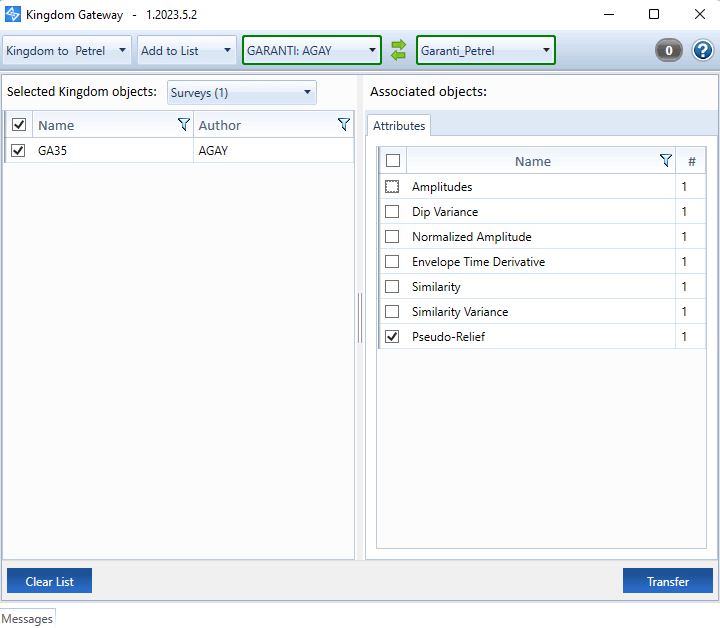Toggle select-all checkbox in Attributes header

(x=393, y=161)
